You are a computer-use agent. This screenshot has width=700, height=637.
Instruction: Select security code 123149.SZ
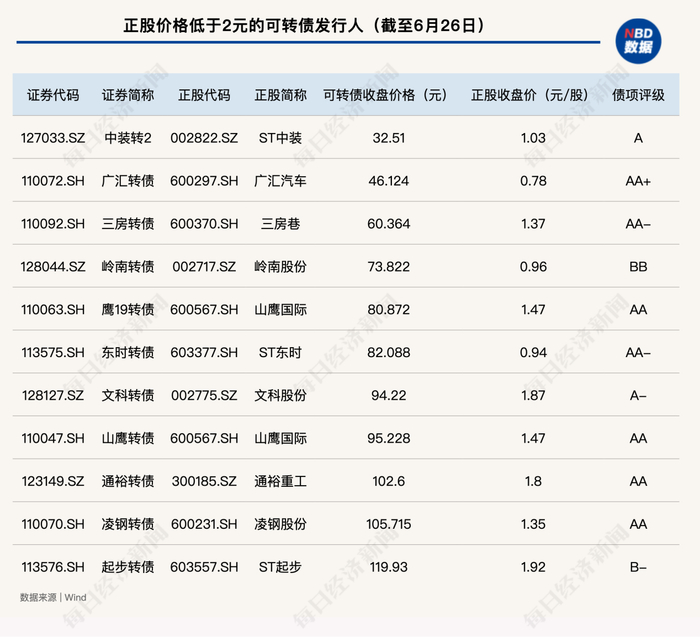pyautogui.click(x=53, y=481)
